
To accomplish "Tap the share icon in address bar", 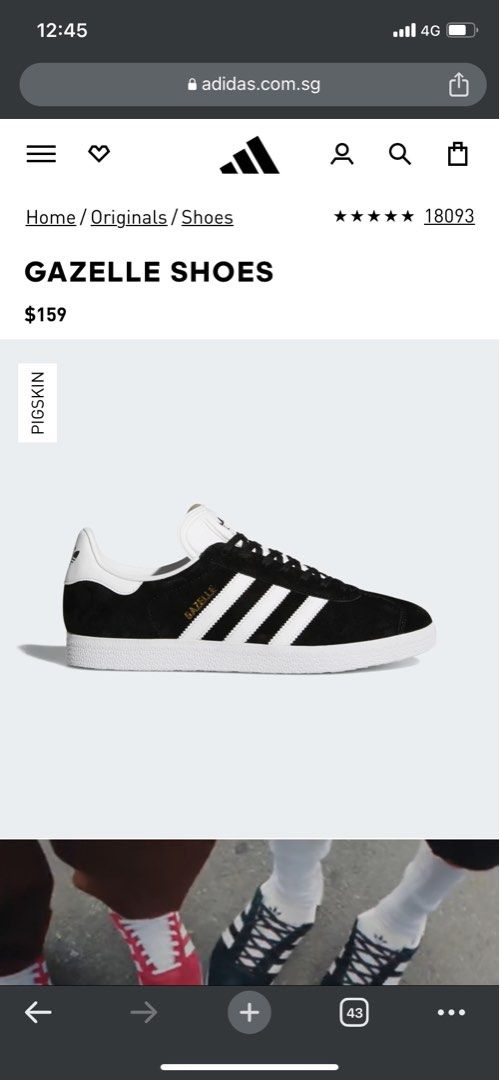I will [x=459, y=85].
